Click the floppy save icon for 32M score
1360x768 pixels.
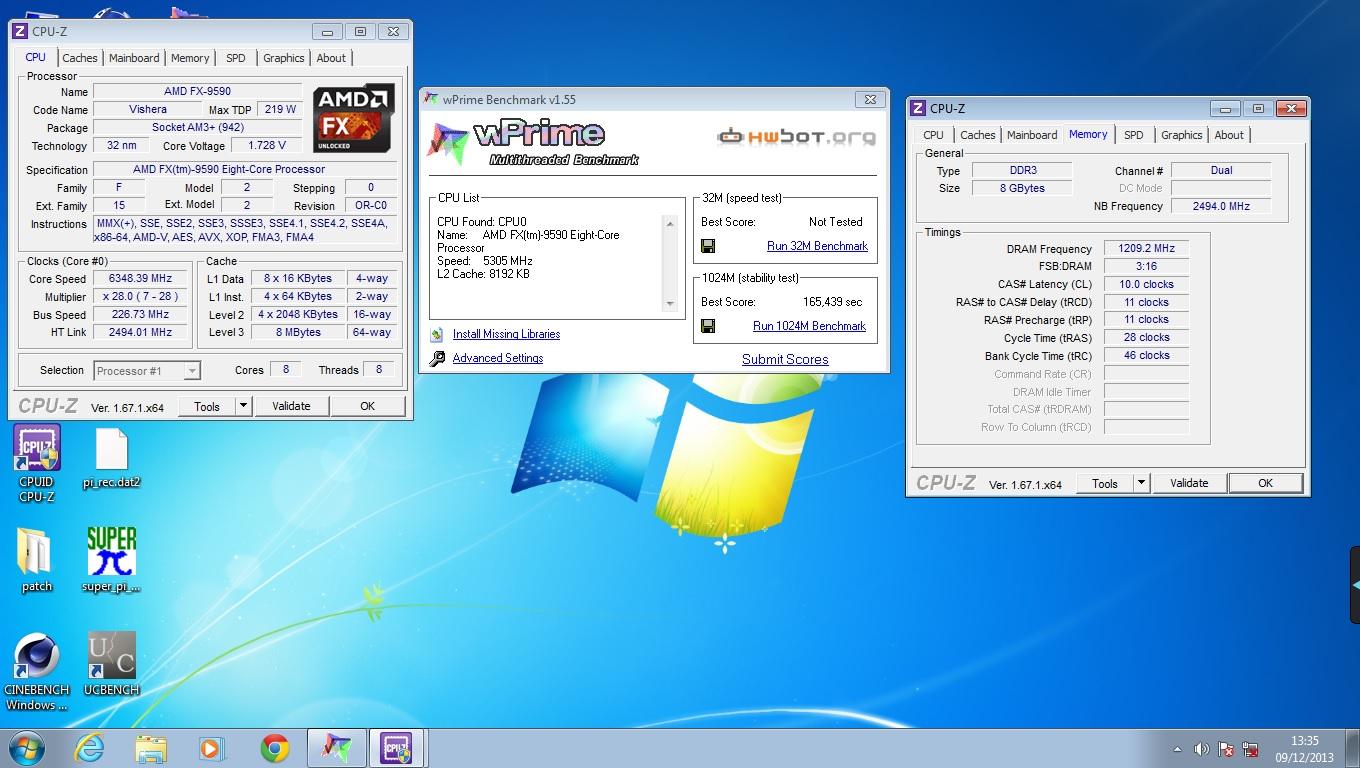[x=708, y=246]
